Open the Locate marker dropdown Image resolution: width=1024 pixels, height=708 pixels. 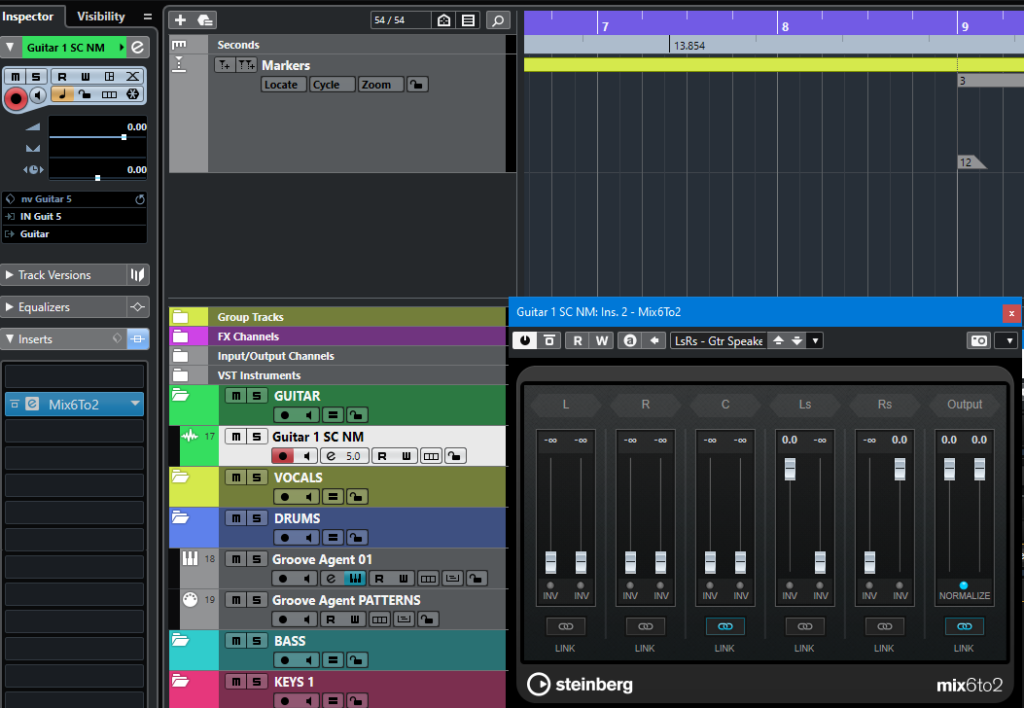(281, 84)
